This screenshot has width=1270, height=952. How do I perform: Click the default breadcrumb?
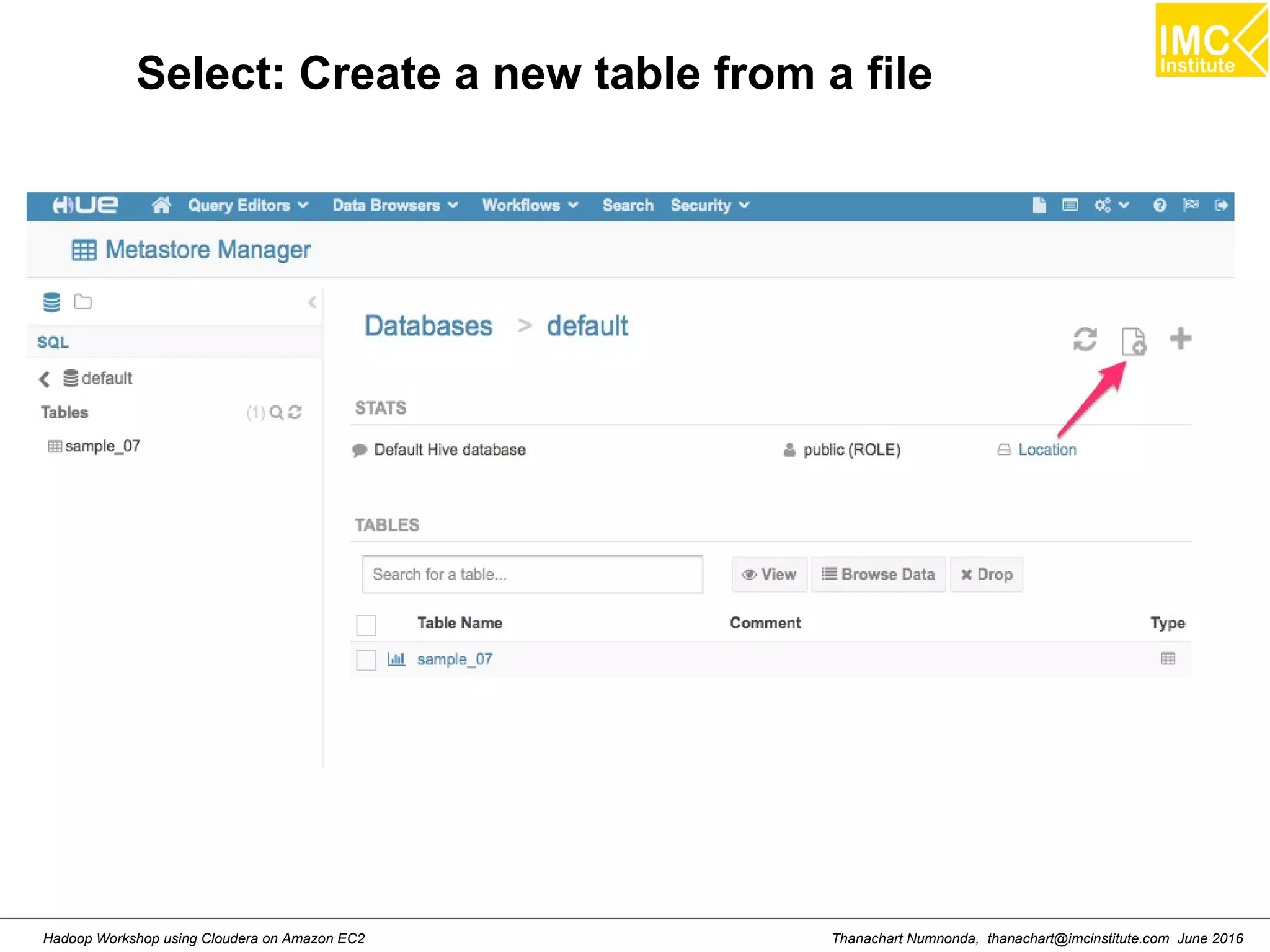[x=587, y=326]
